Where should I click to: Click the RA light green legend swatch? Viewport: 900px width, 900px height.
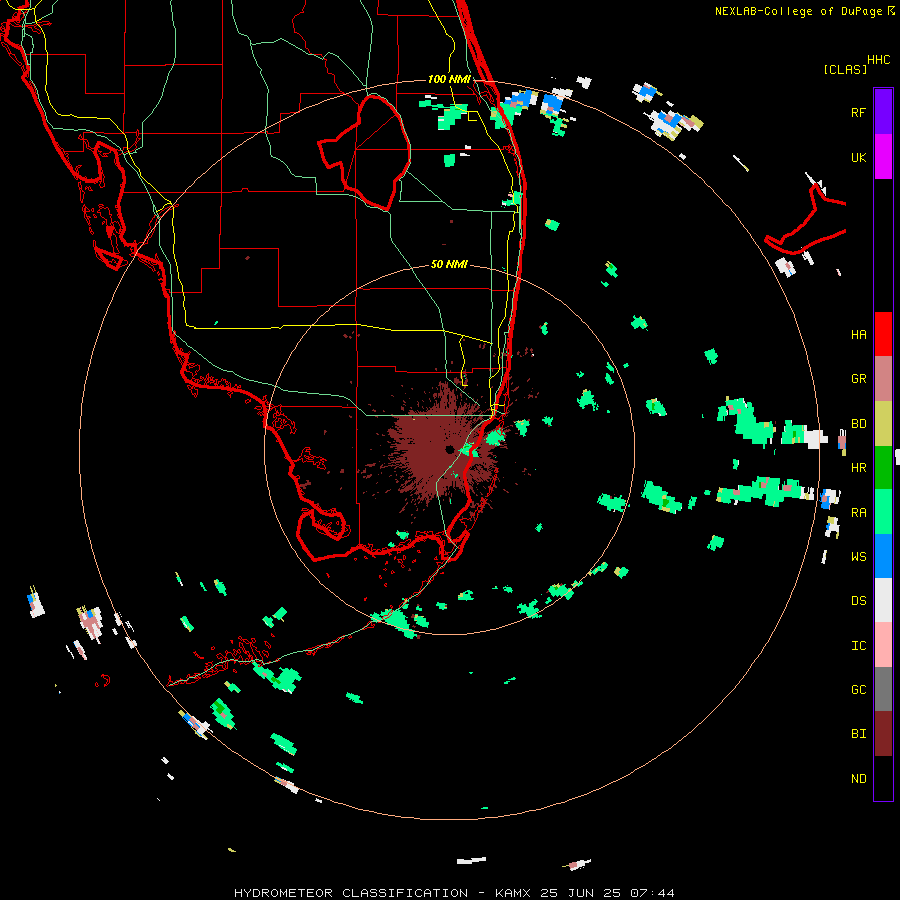pos(883,512)
